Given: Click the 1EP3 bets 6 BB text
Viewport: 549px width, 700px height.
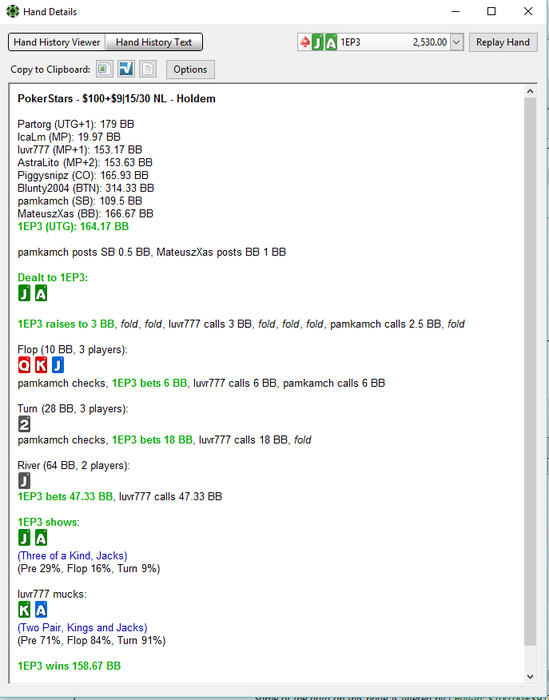Looking at the screenshot, I should (149, 383).
